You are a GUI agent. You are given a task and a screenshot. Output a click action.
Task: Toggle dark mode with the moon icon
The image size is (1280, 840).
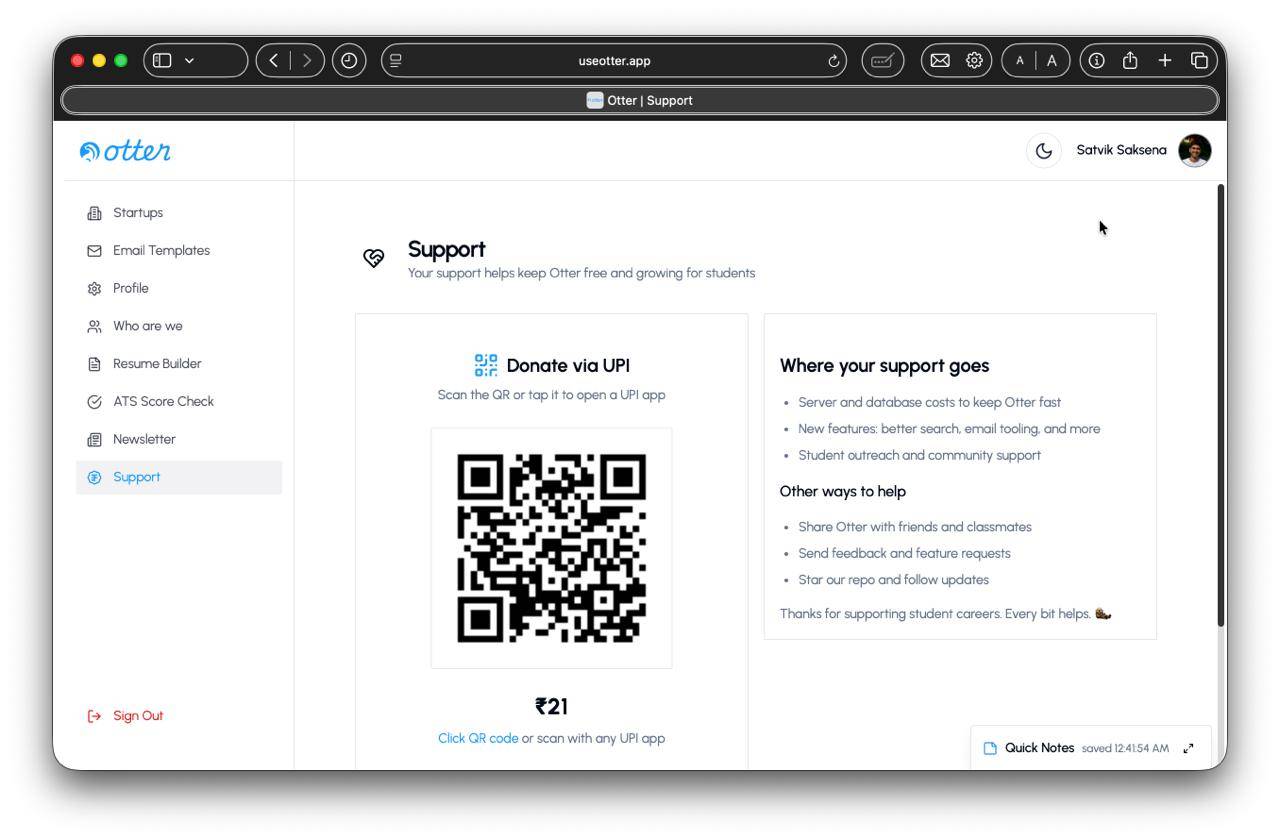coord(1044,151)
